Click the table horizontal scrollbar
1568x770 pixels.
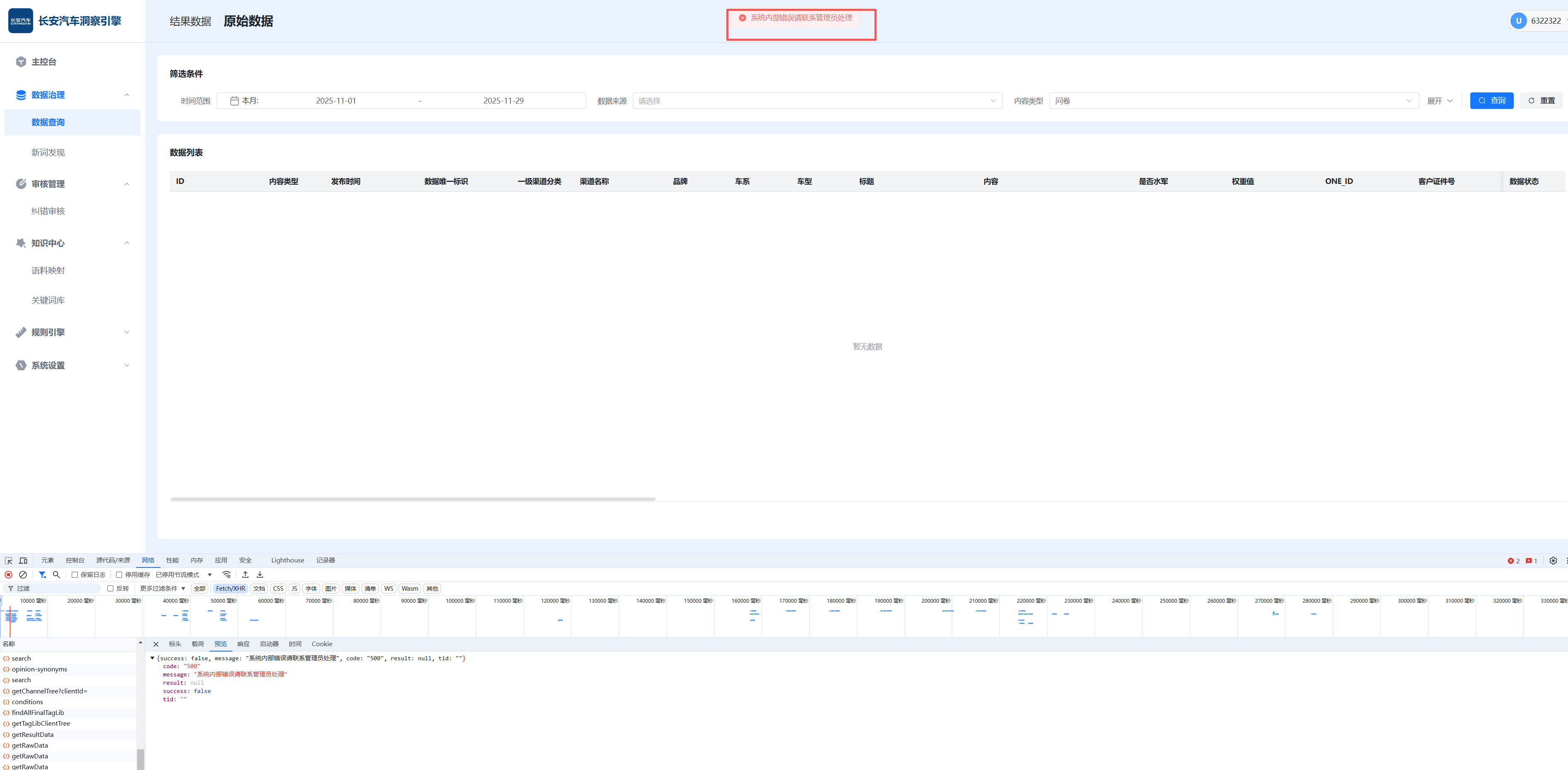(413, 499)
